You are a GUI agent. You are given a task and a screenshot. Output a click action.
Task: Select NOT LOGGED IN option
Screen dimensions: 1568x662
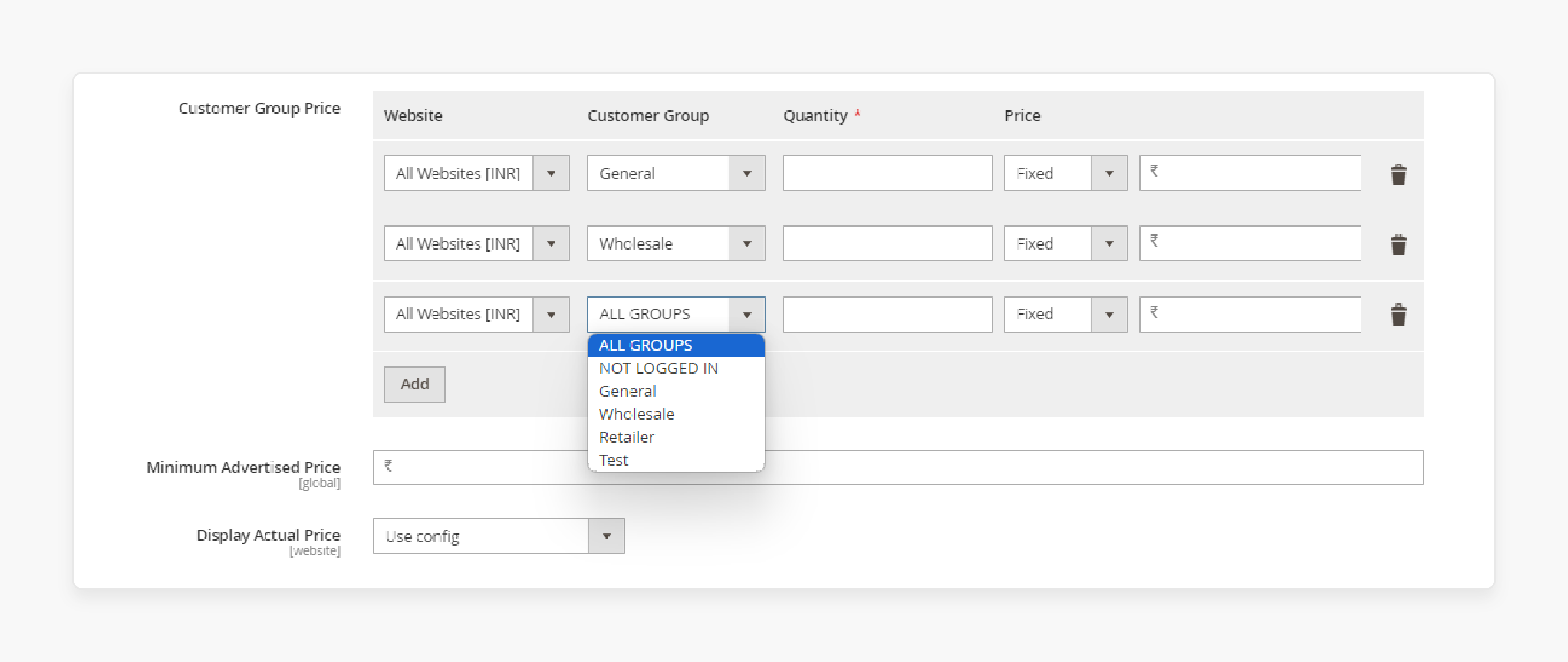coord(676,368)
